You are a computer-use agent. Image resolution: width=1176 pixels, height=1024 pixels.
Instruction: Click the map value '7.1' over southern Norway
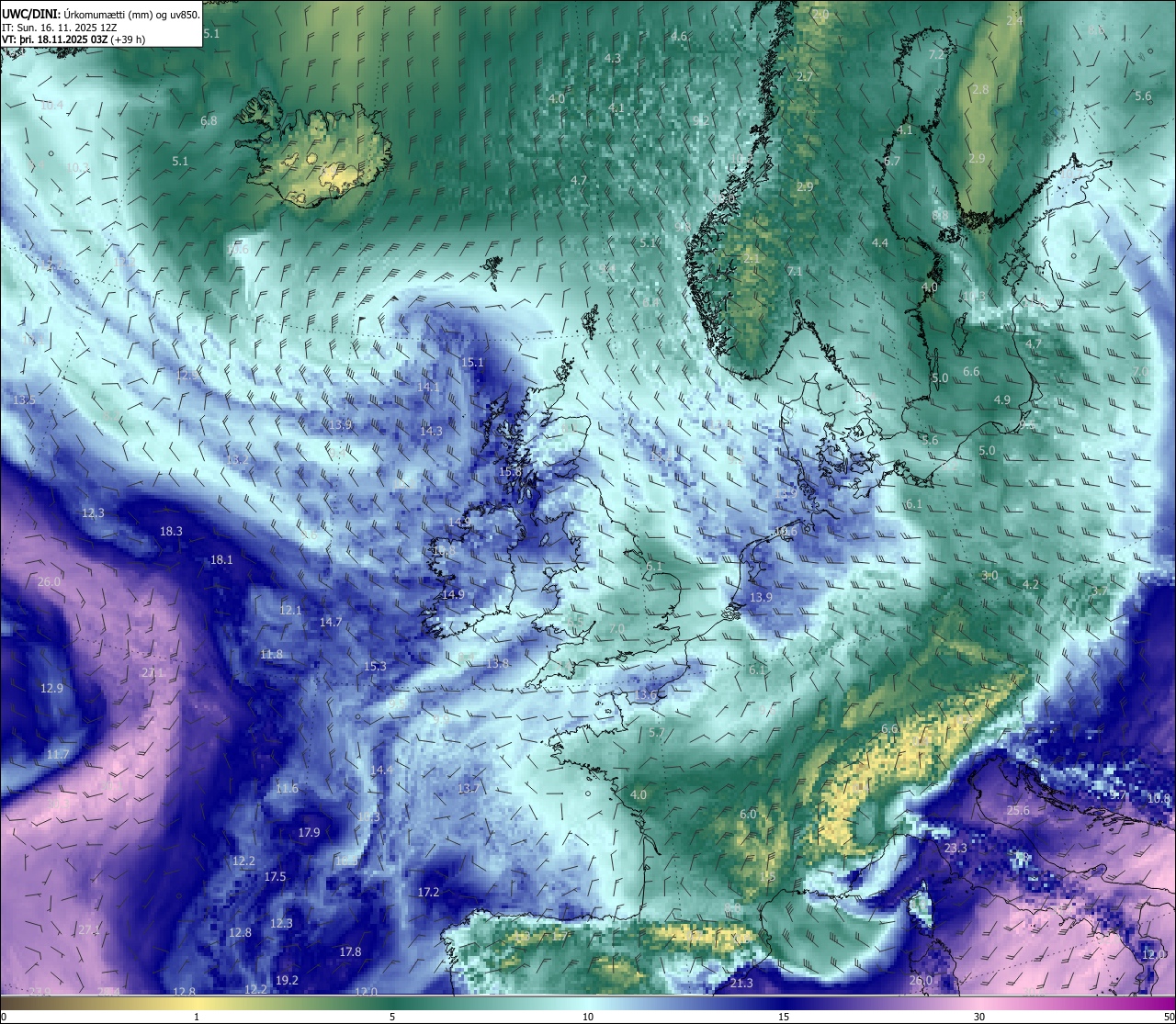[x=795, y=271]
